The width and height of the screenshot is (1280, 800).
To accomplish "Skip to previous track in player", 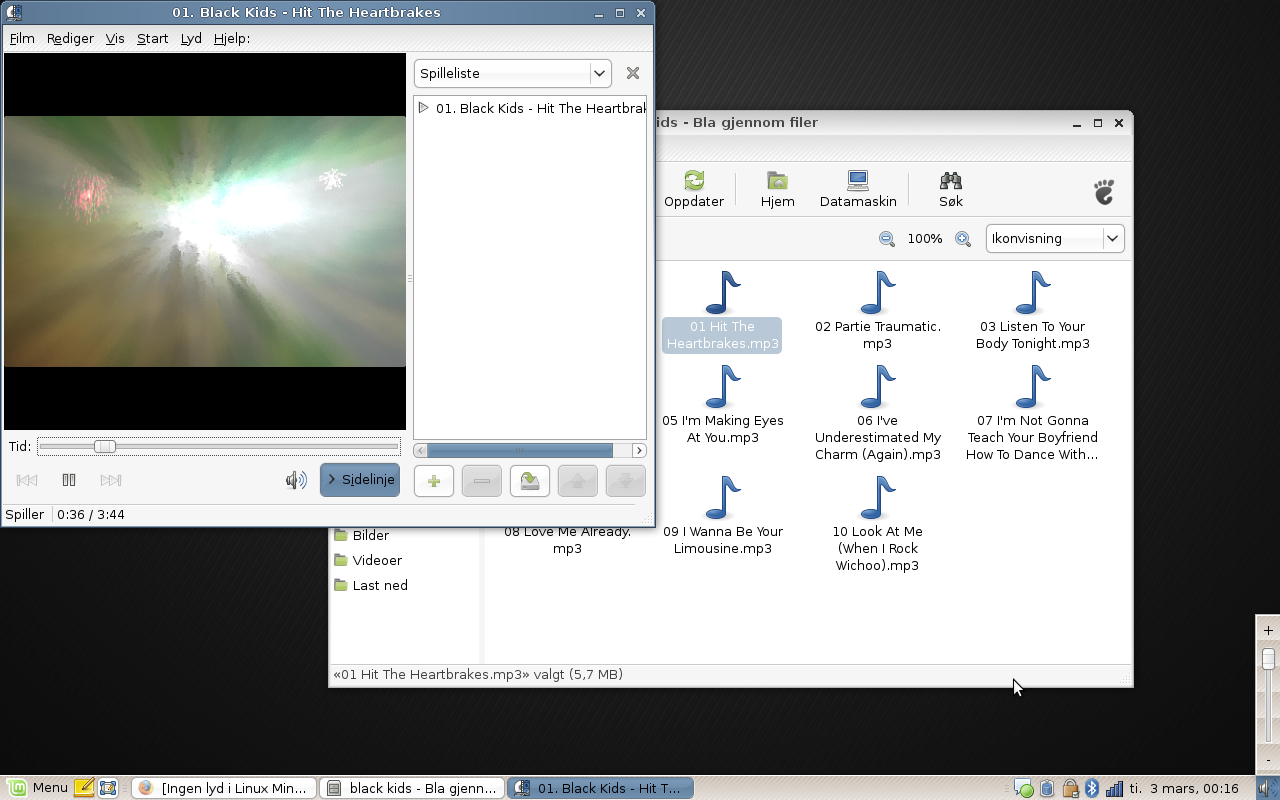I will tap(27, 480).
